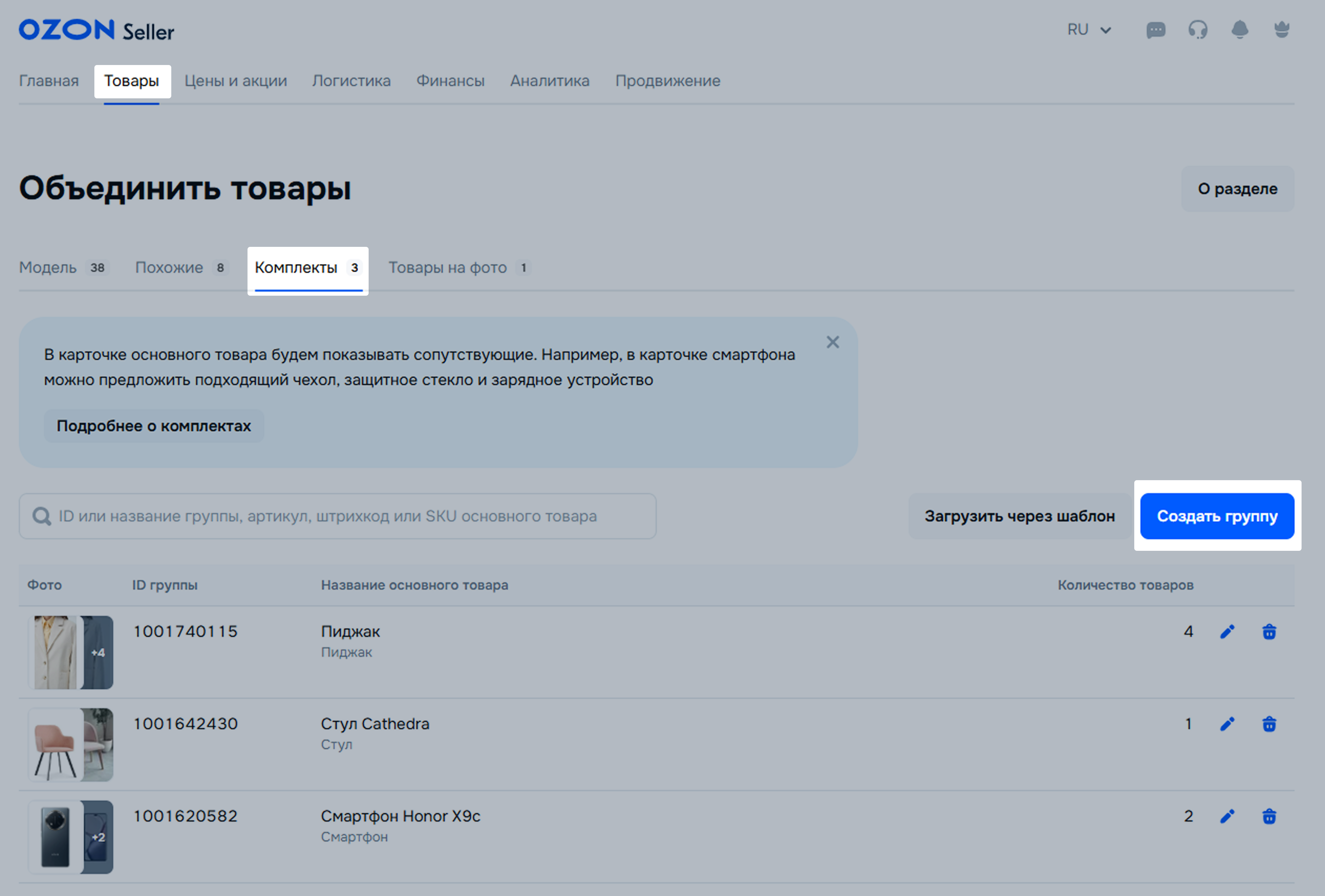Image resolution: width=1325 pixels, height=896 pixels.
Task: Edit the Смартфон Honor X9c group
Action: 1227,816
